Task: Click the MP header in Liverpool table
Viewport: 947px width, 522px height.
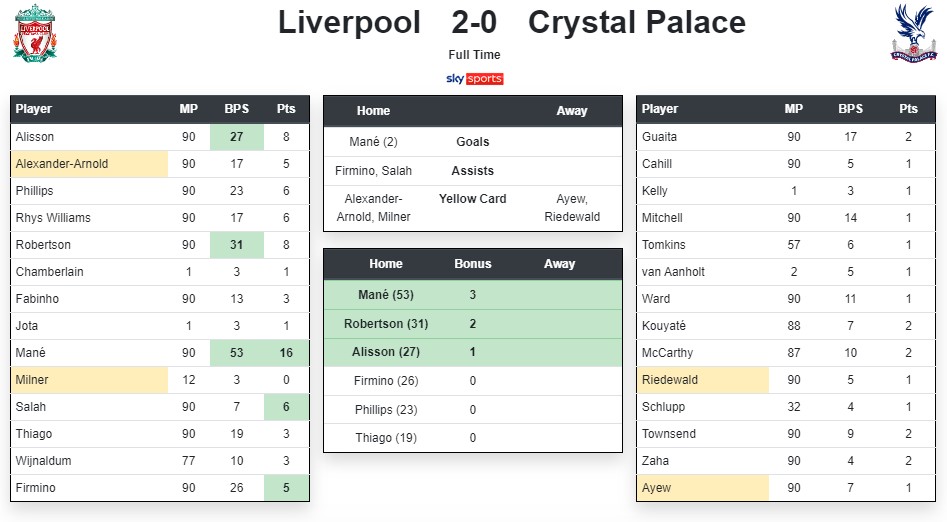Action: 188,109
